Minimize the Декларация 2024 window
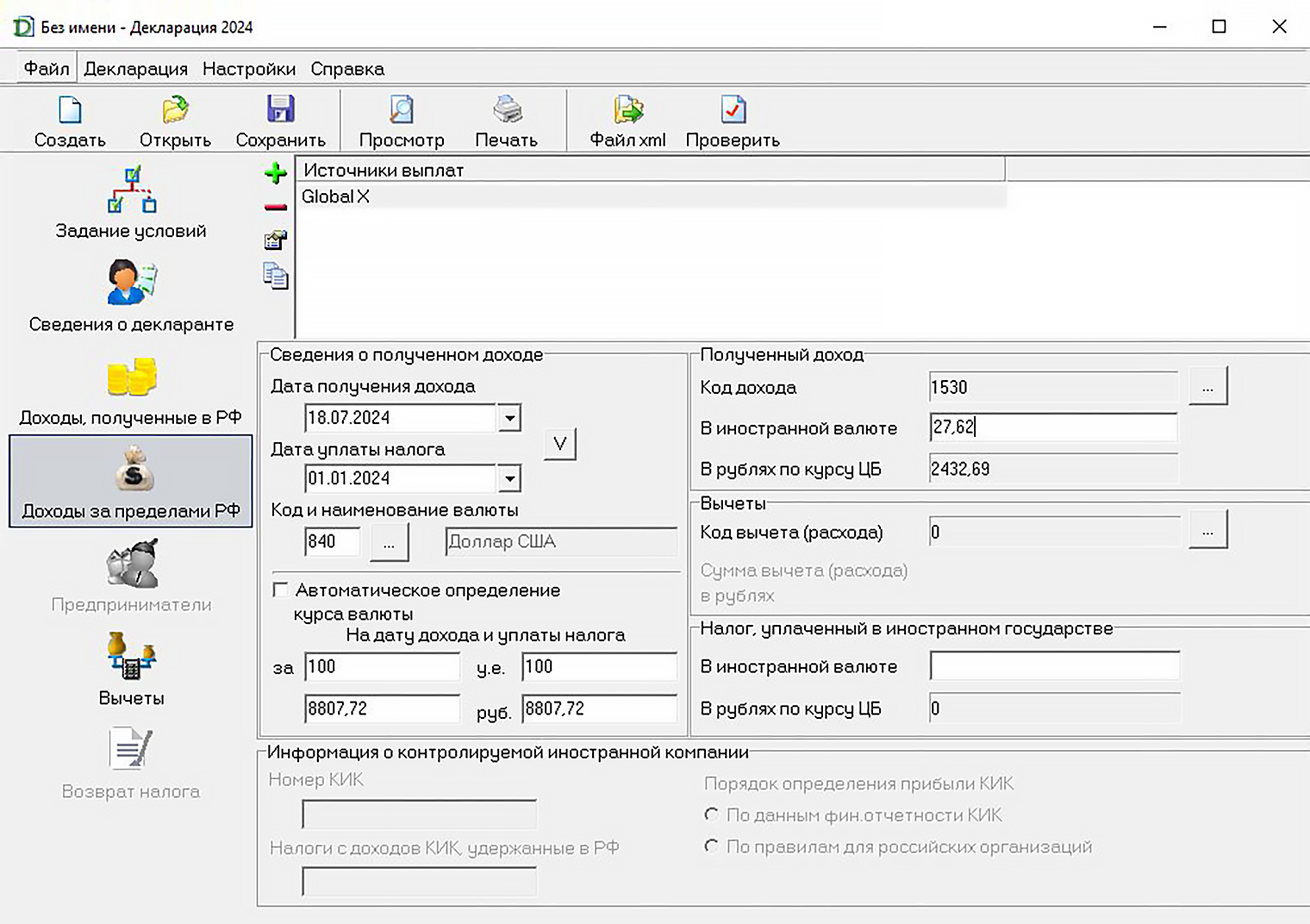 point(1160,27)
